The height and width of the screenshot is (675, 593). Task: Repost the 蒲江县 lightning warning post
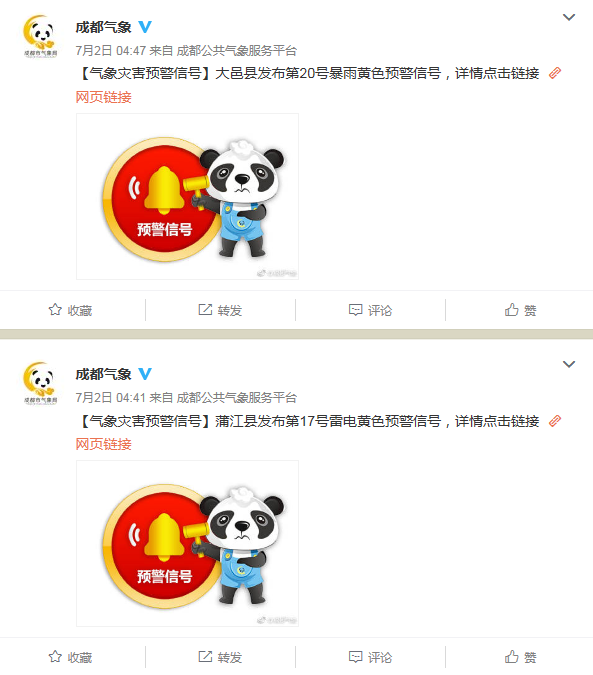tap(220, 657)
